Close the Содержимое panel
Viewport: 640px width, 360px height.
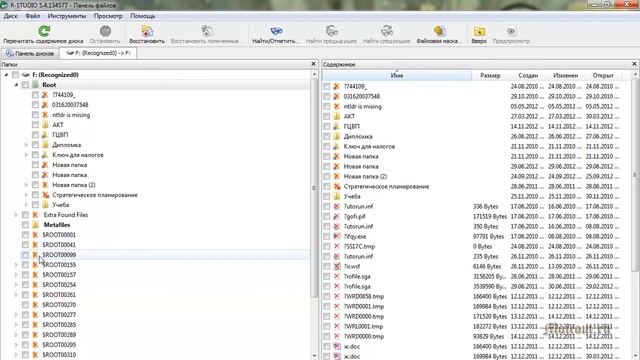tap(634, 64)
